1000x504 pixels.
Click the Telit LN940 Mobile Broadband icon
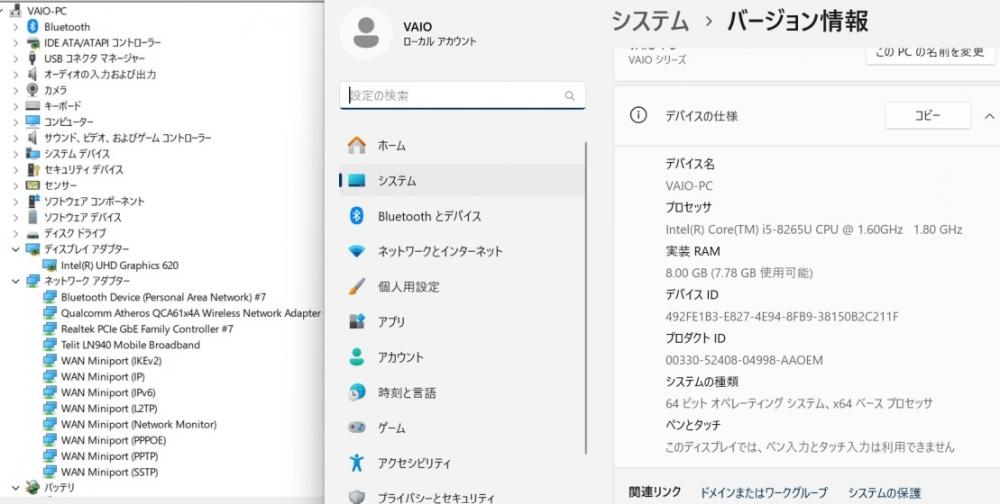[50, 345]
